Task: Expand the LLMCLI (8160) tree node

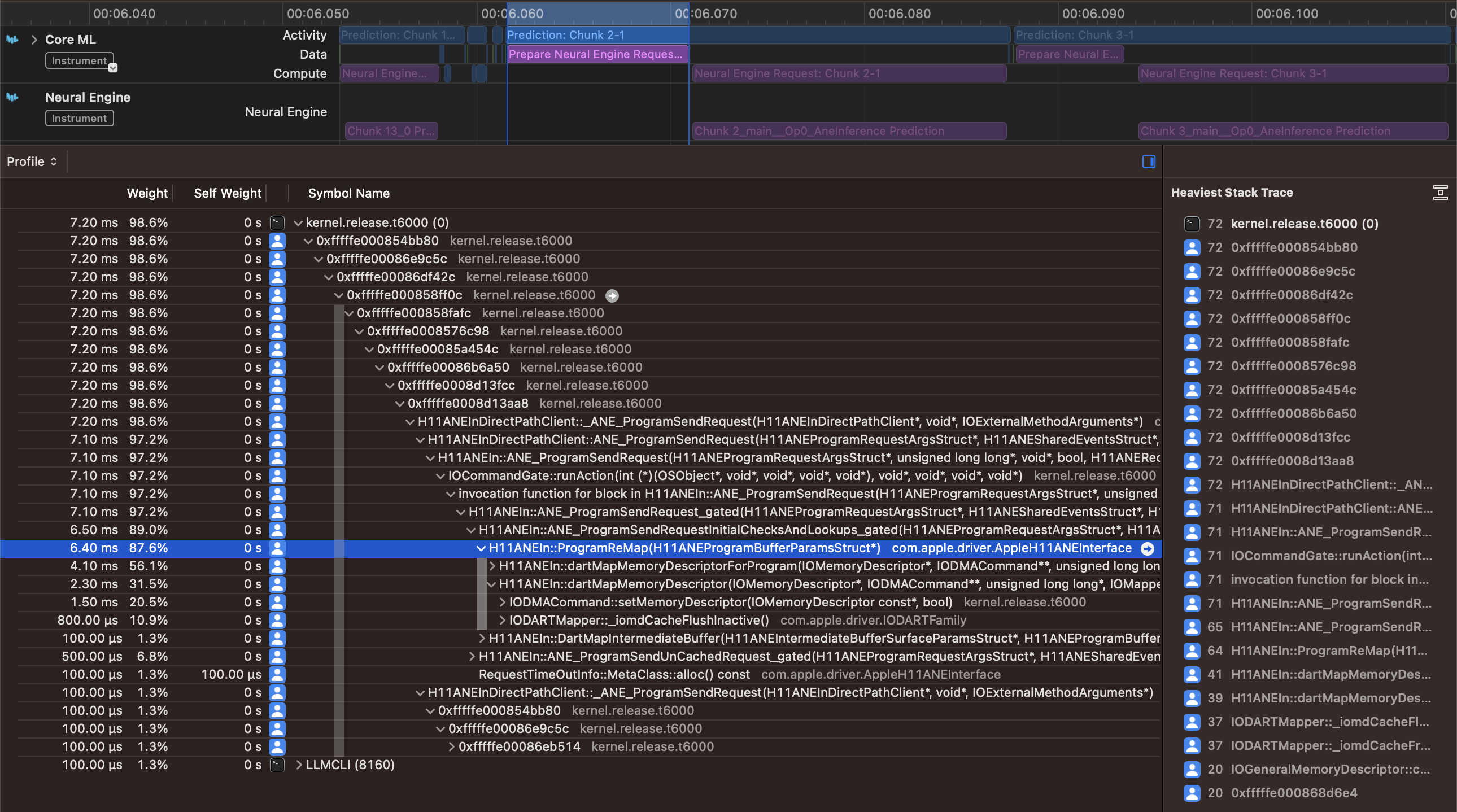Action: 299,765
